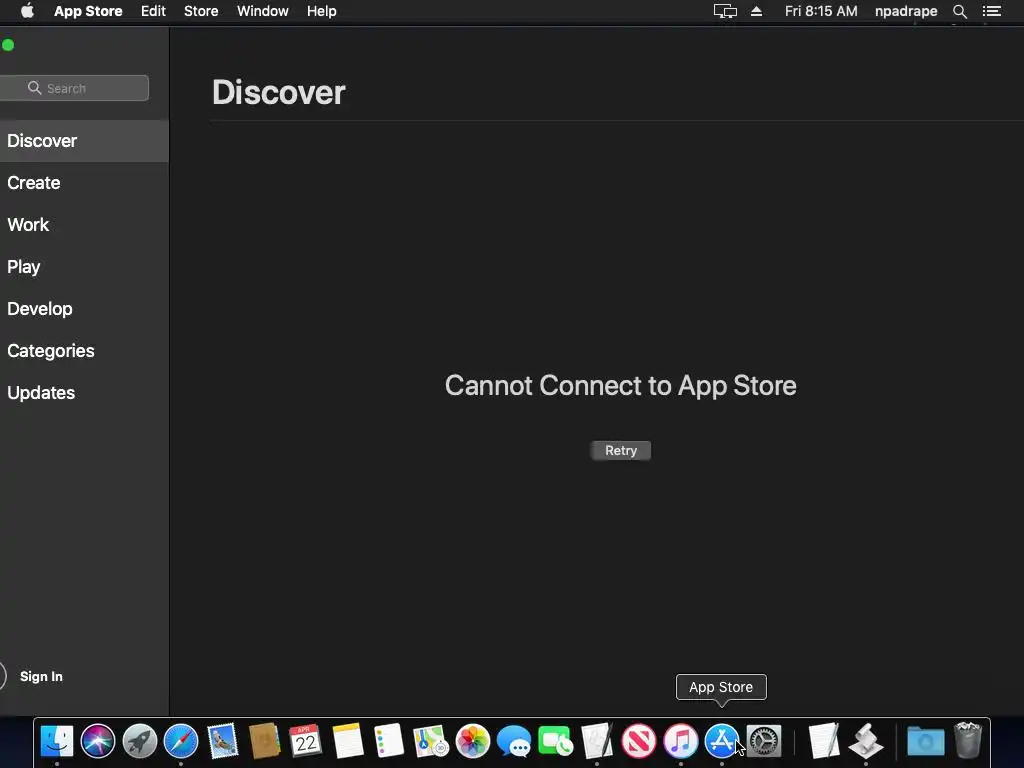
Task: Click the Discover page heading
Action: tap(279, 92)
